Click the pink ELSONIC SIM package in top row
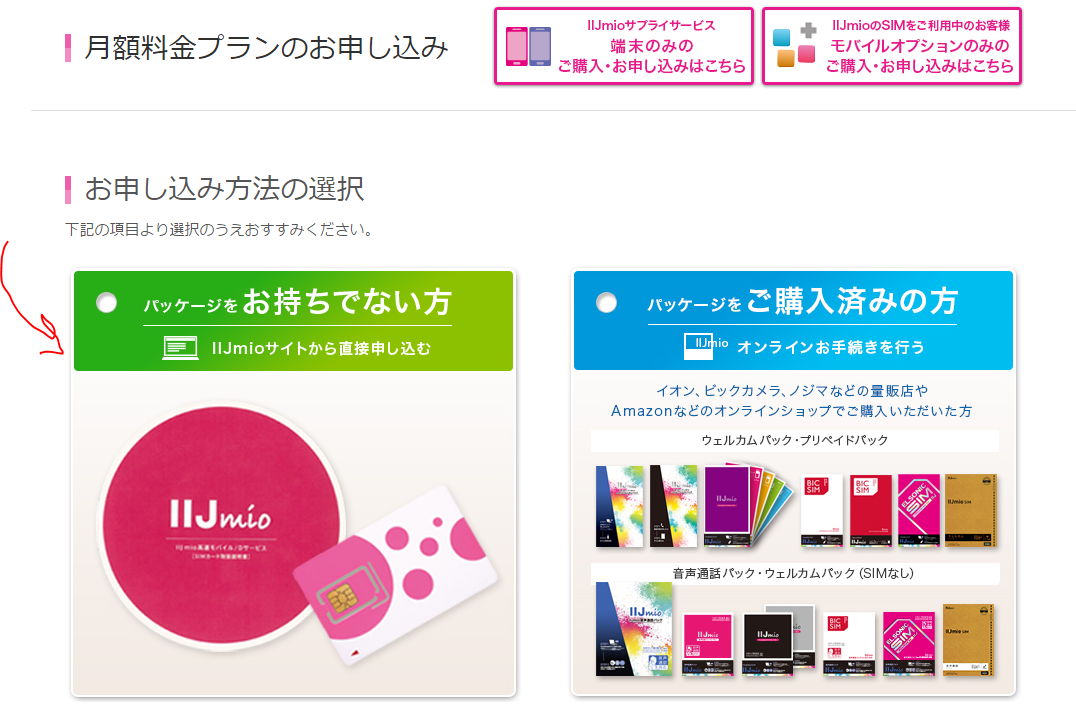This screenshot has width=1076, height=725. coord(919,510)
